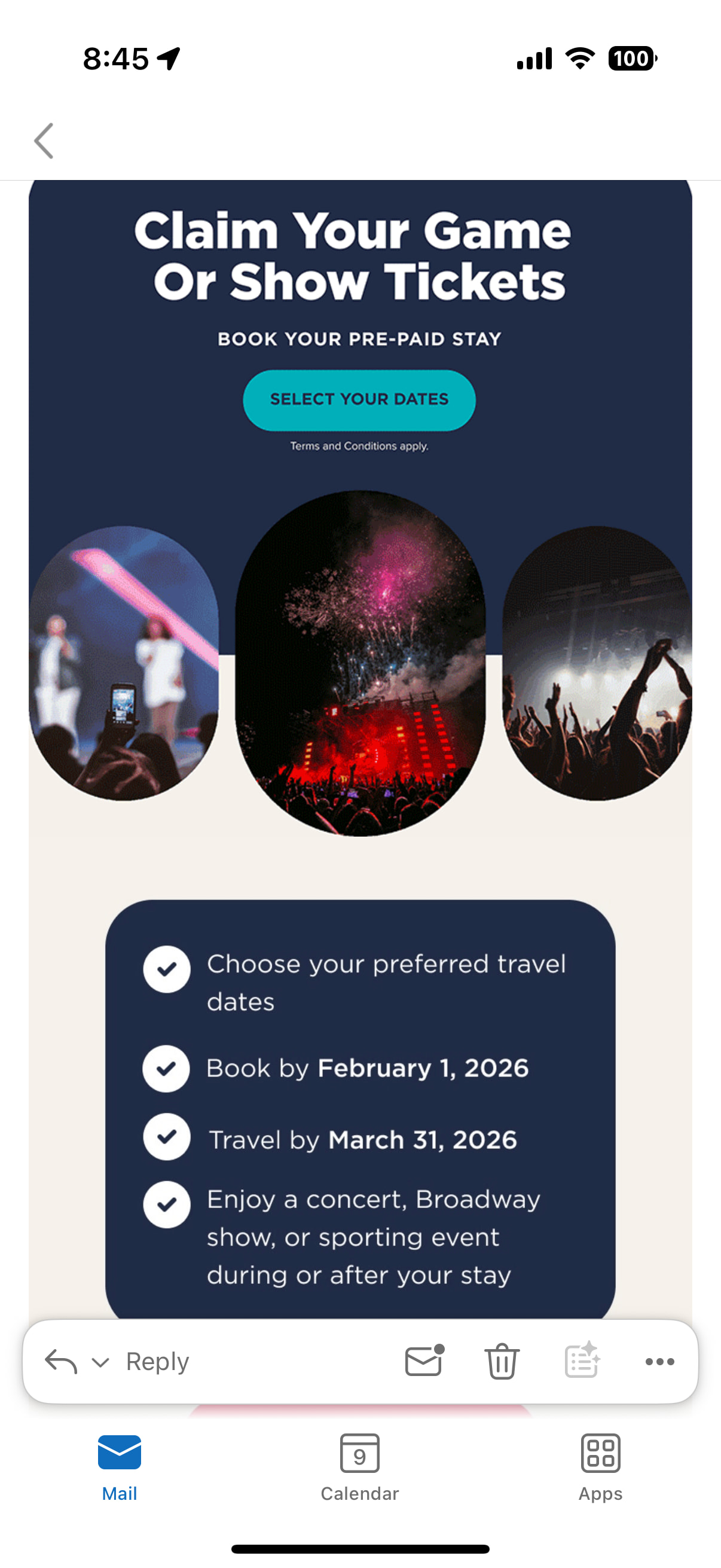The width and height of the screenshot is (721, 1568).
Task: Delete the email using trash icon
Action: tap(502, 1360)
